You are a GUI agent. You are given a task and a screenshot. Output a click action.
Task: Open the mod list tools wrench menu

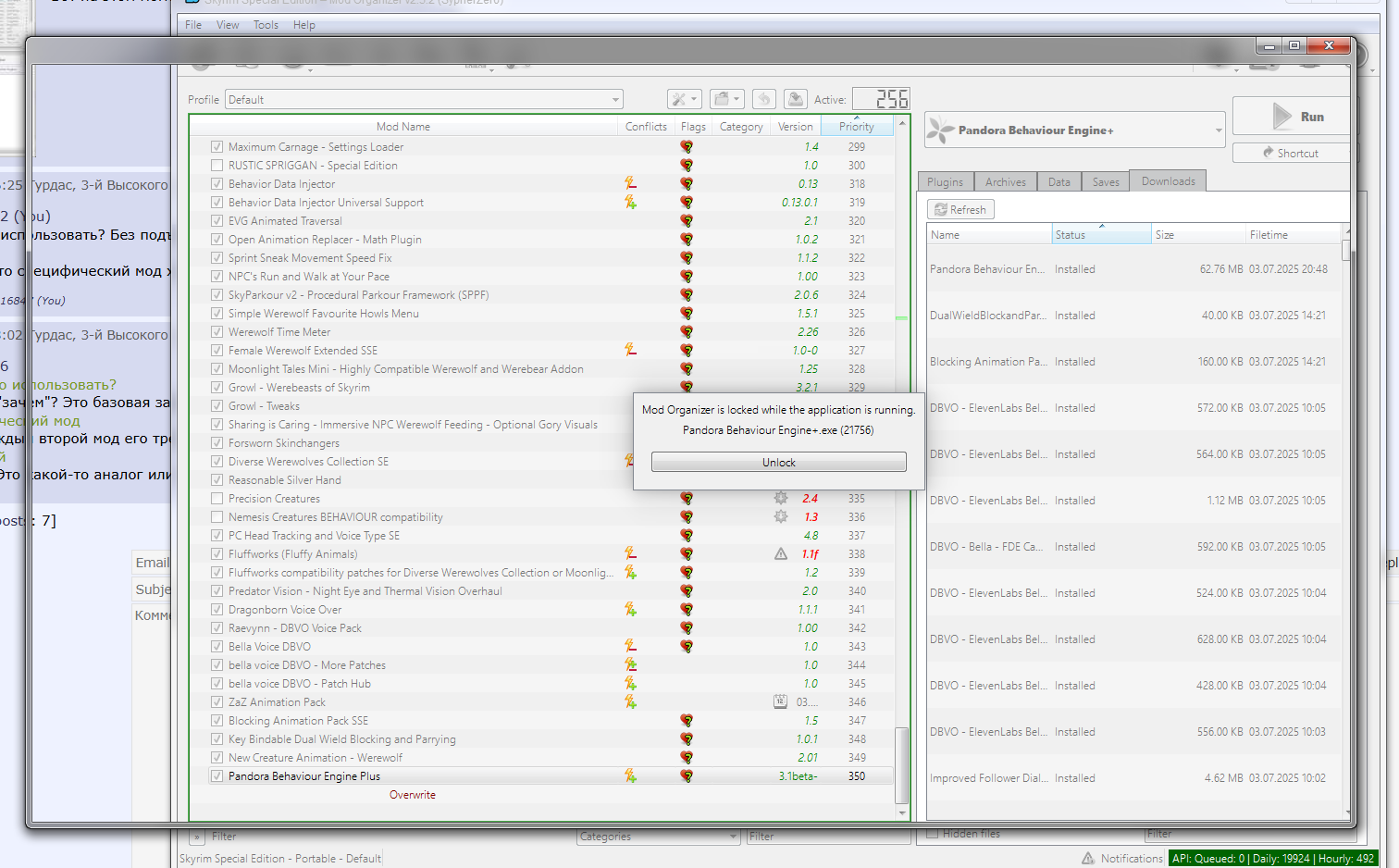point(685,99)
